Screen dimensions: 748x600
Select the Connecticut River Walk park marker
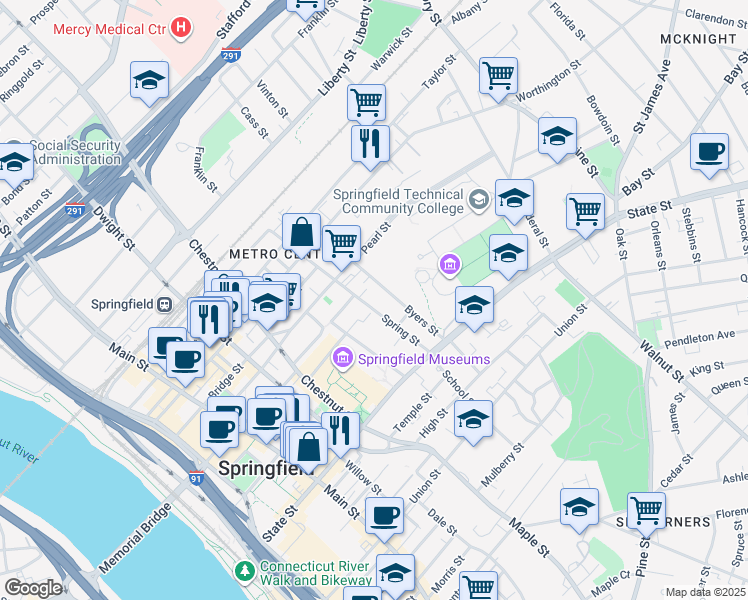point(245,571)
